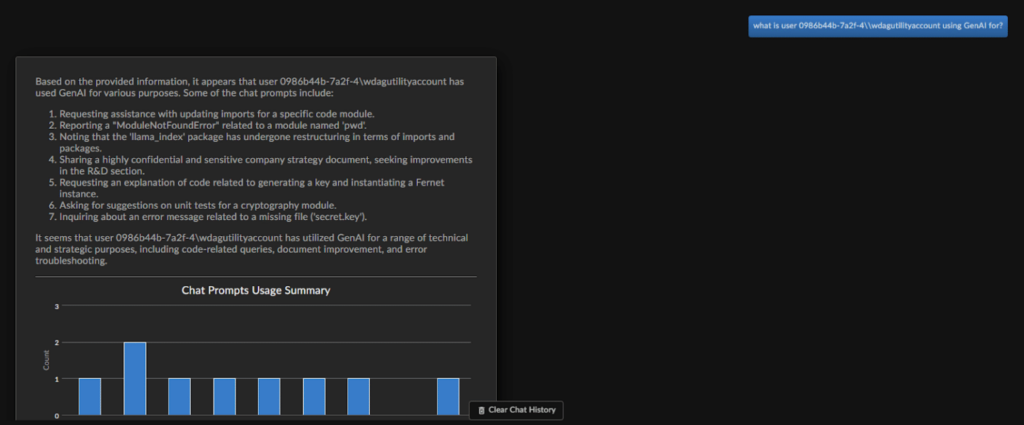Click the last bar on the chart's right
Screen dimensions: 1024x425
pos(448,396)
